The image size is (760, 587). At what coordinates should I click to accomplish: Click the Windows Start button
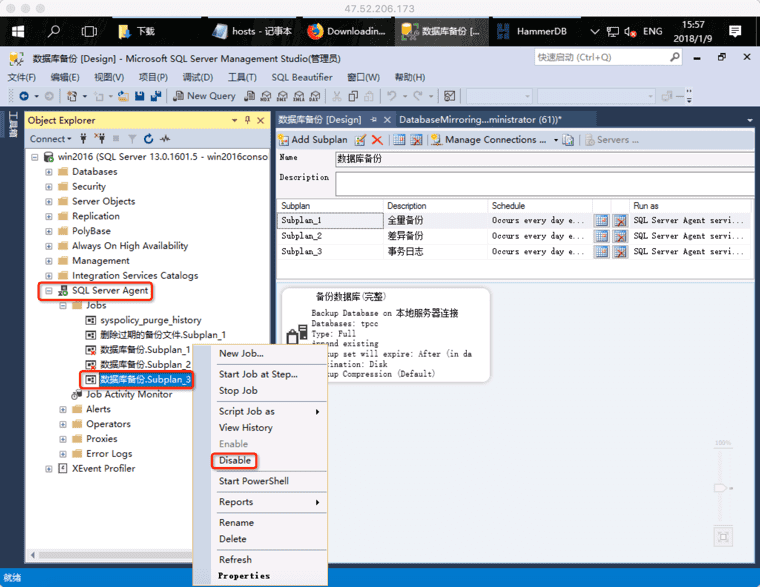(x=18, y=32)
